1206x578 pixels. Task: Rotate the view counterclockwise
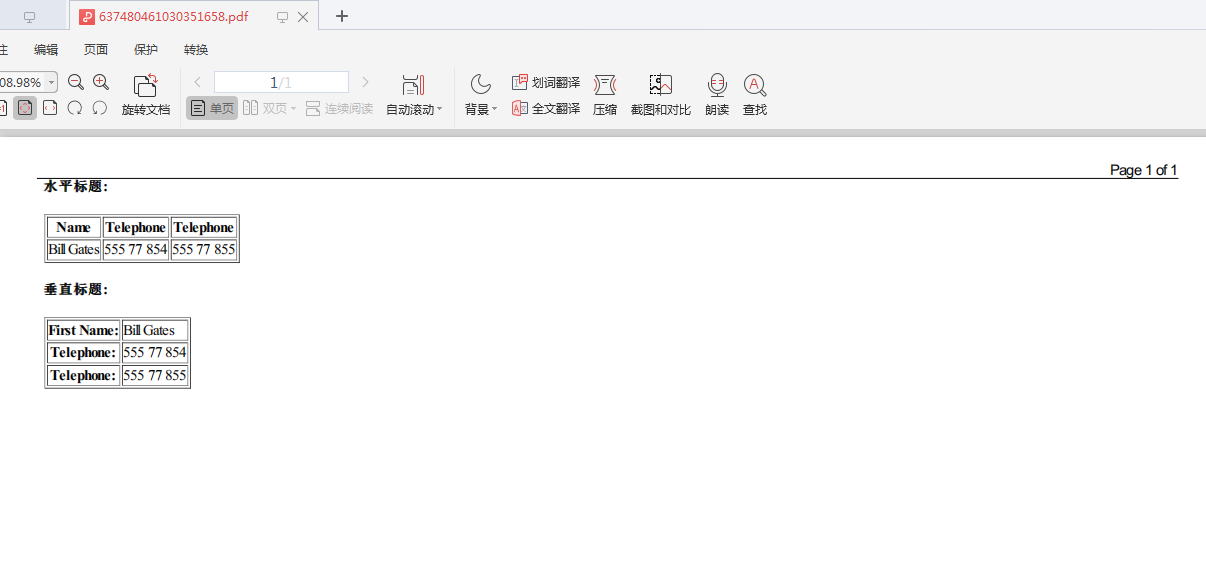(100, 108)
